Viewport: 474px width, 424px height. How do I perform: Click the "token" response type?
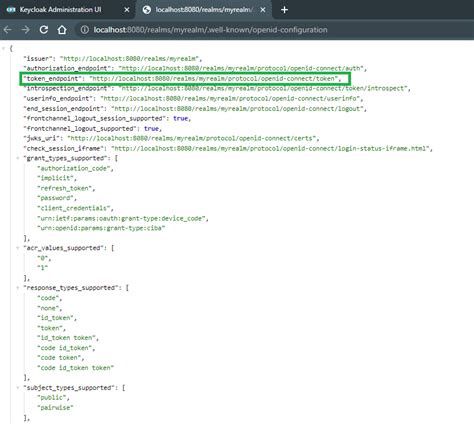[50, 328]
